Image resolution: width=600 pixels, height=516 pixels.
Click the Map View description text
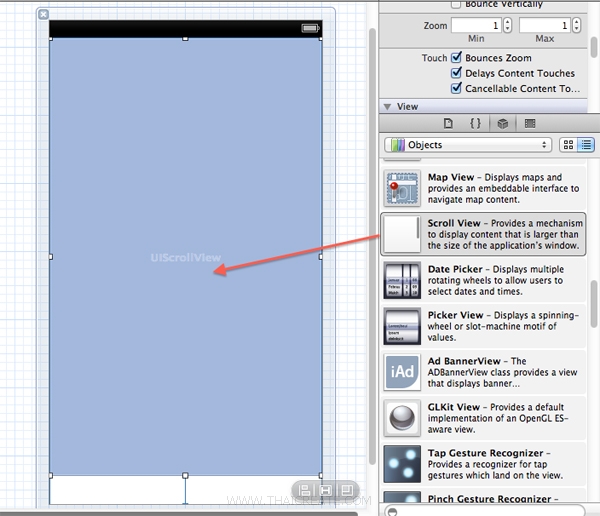(x=503, y=188)
